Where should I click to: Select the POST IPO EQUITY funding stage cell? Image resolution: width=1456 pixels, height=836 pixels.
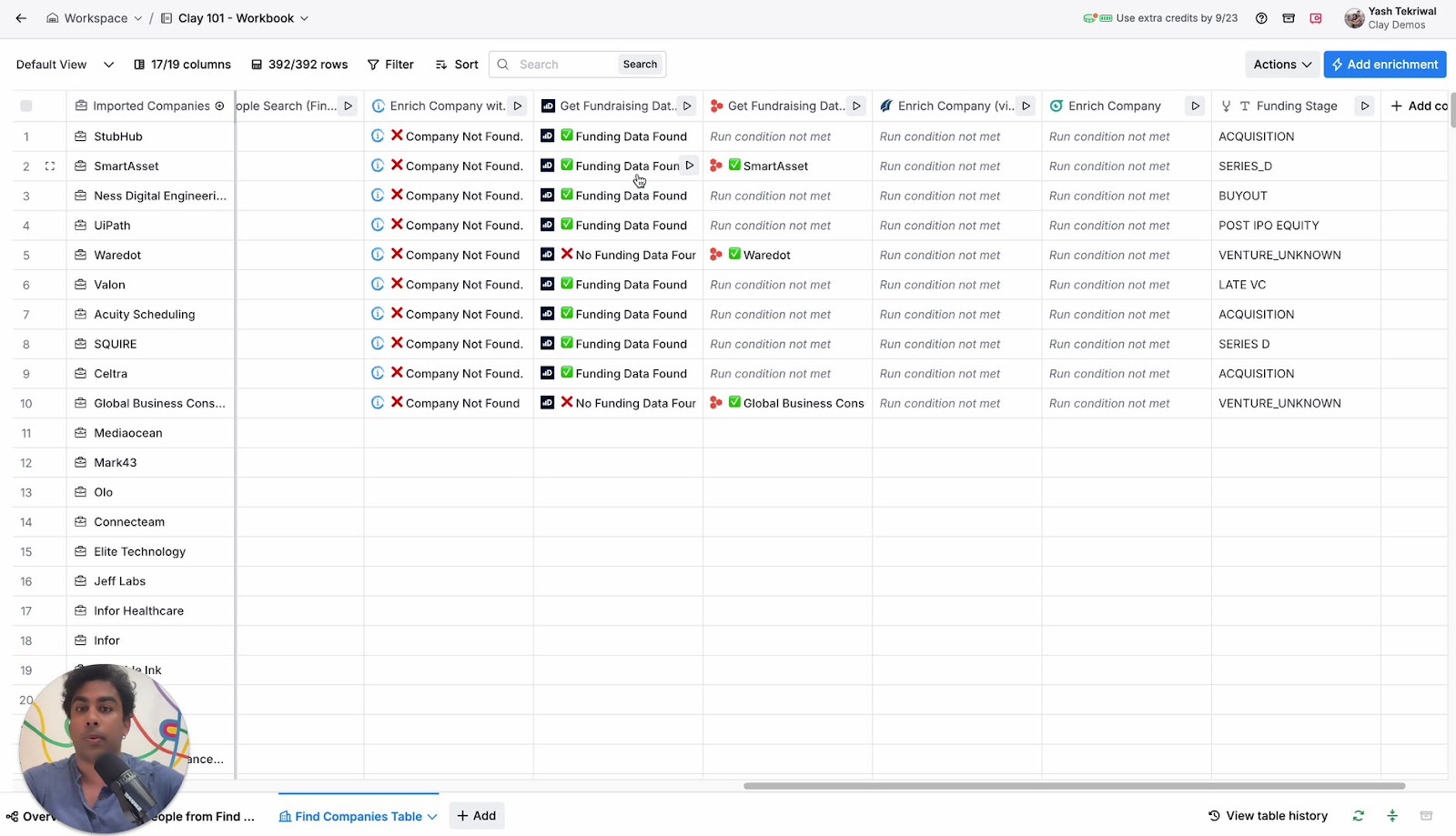1296,225
